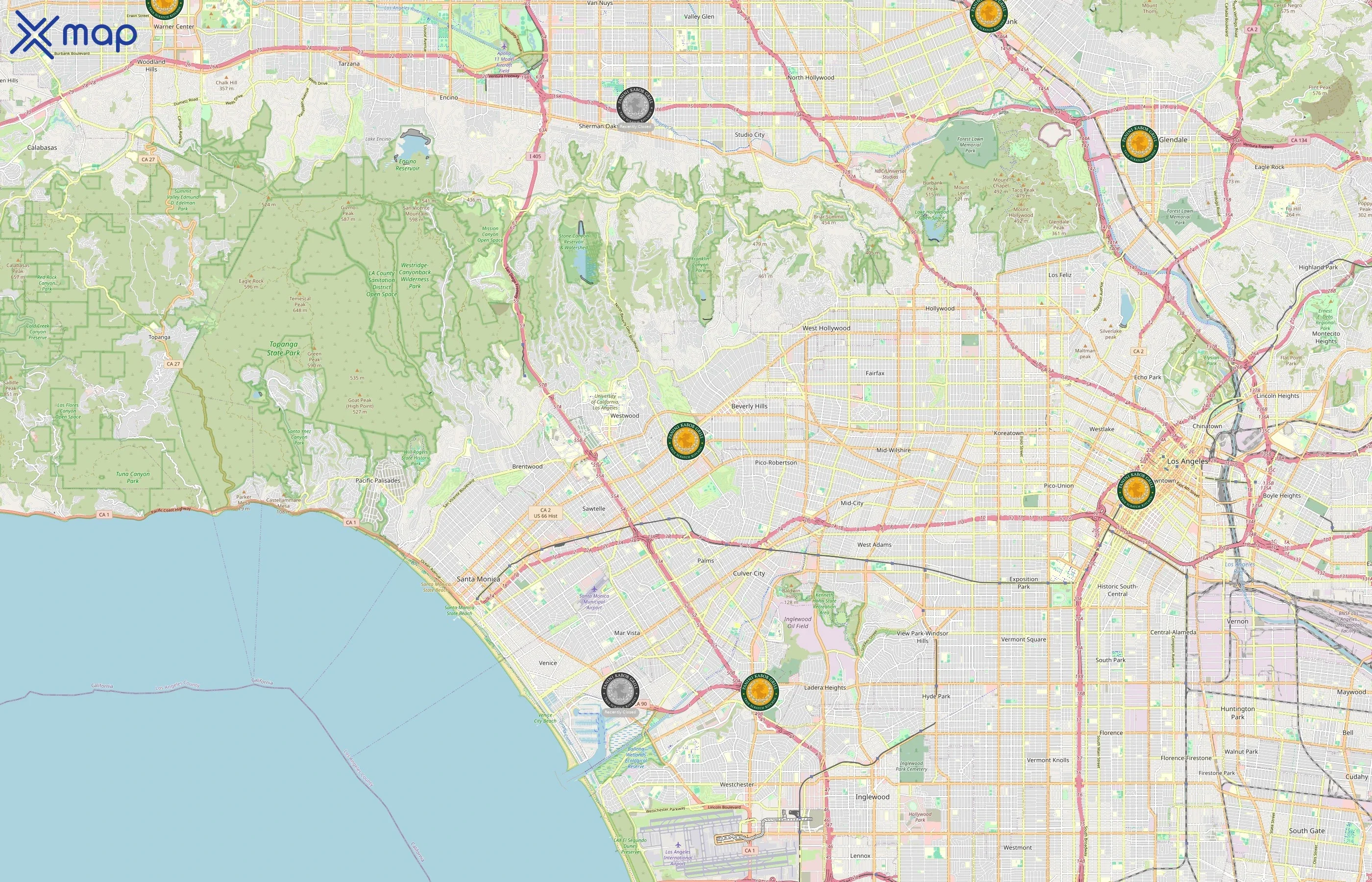This screenshot has height=882, width=1372.
Task: Click the I 405 highway shield
Action: click(535, 156)
